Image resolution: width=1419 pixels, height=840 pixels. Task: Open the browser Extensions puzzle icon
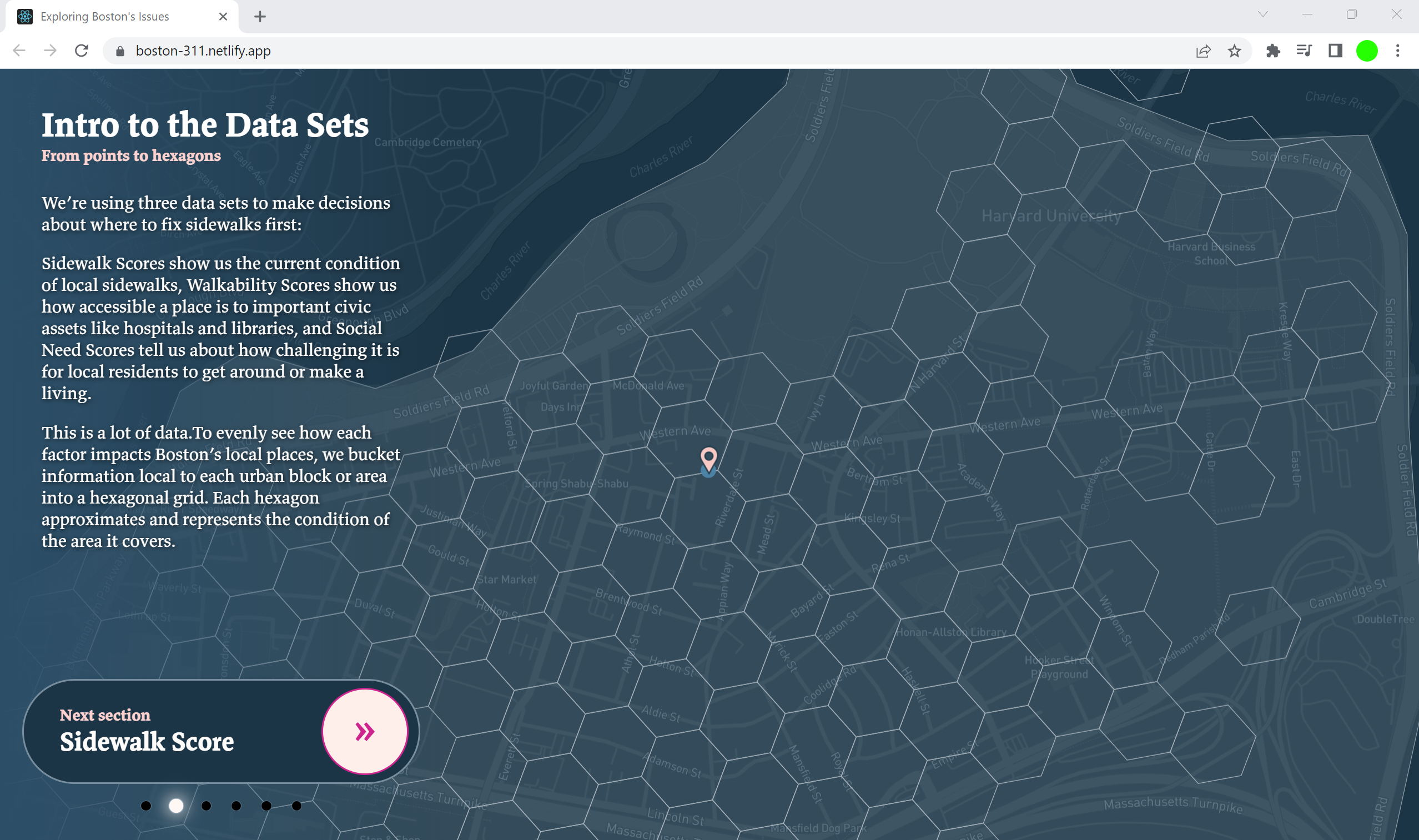pyautogui.click(x=1273, y=51)
